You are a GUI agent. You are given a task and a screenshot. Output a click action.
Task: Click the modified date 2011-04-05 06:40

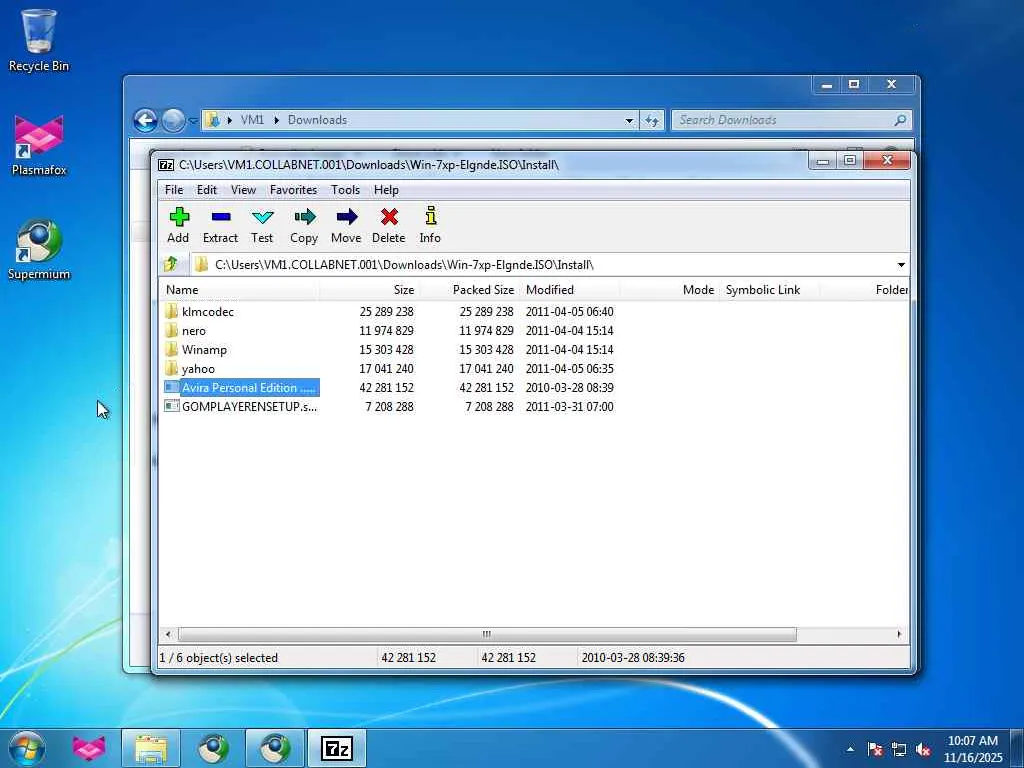tap(569, 311)
